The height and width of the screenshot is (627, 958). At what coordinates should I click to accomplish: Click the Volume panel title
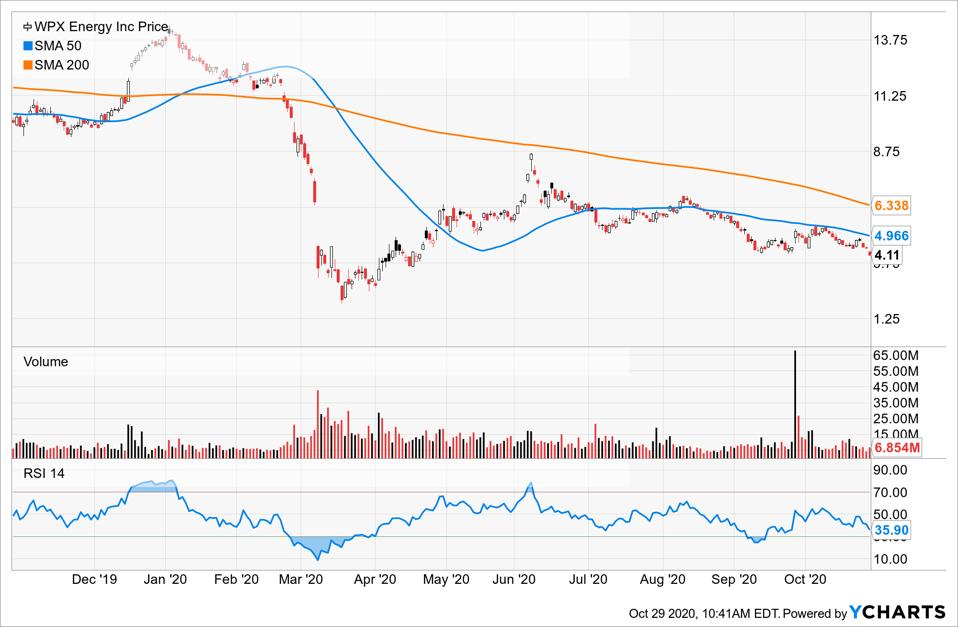tap(46, 362)
